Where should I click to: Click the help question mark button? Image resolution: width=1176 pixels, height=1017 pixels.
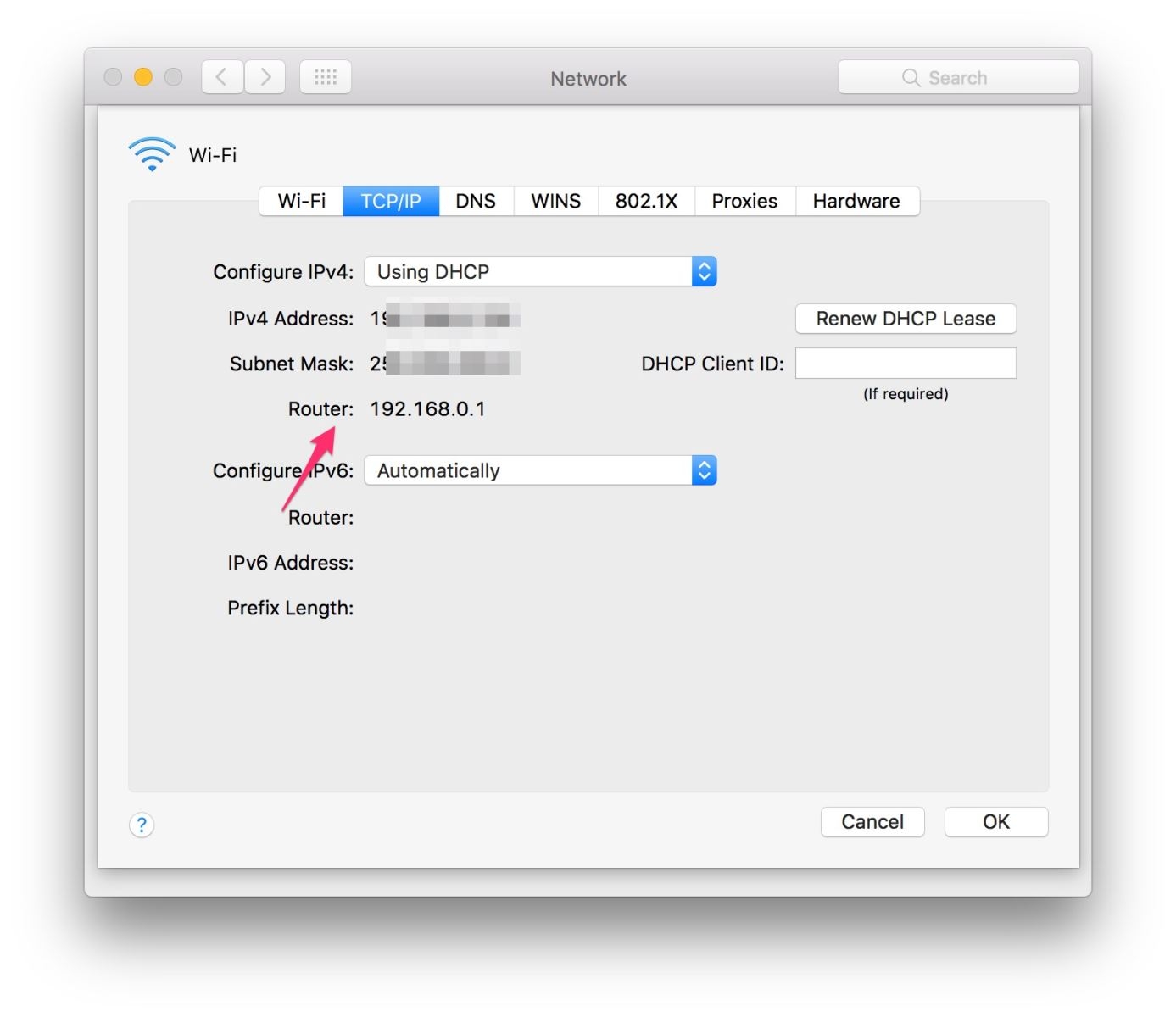click(x=142, y=825)
